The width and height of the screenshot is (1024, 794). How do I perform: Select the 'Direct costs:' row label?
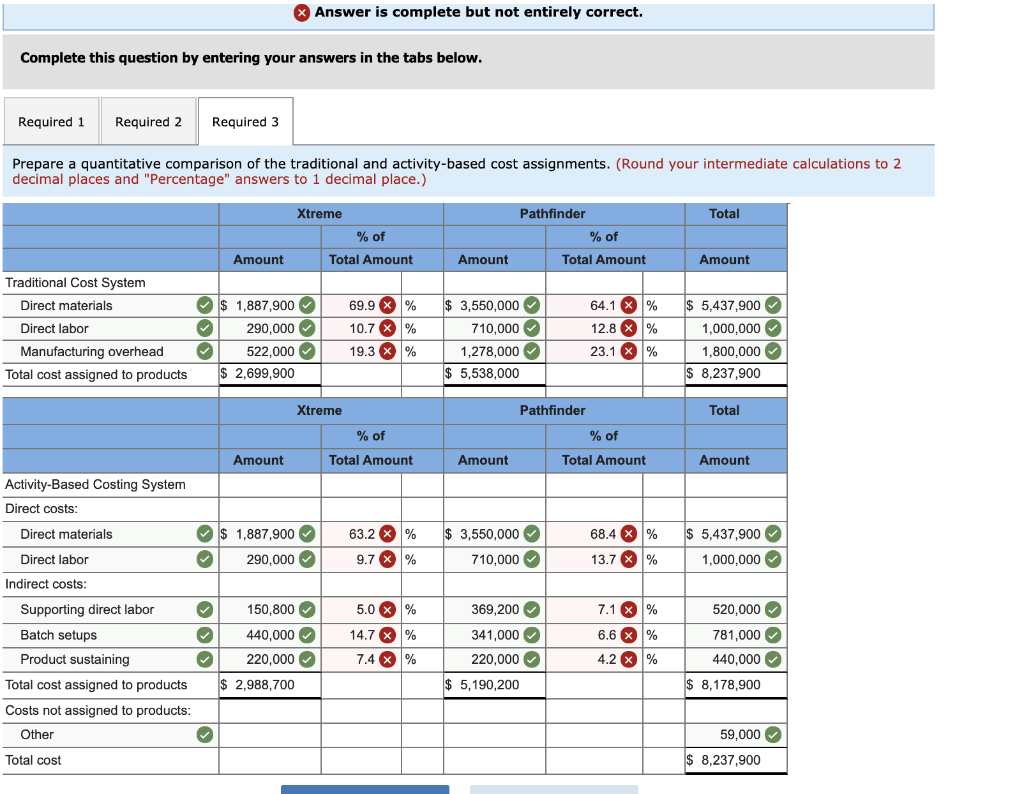(41, 509)
